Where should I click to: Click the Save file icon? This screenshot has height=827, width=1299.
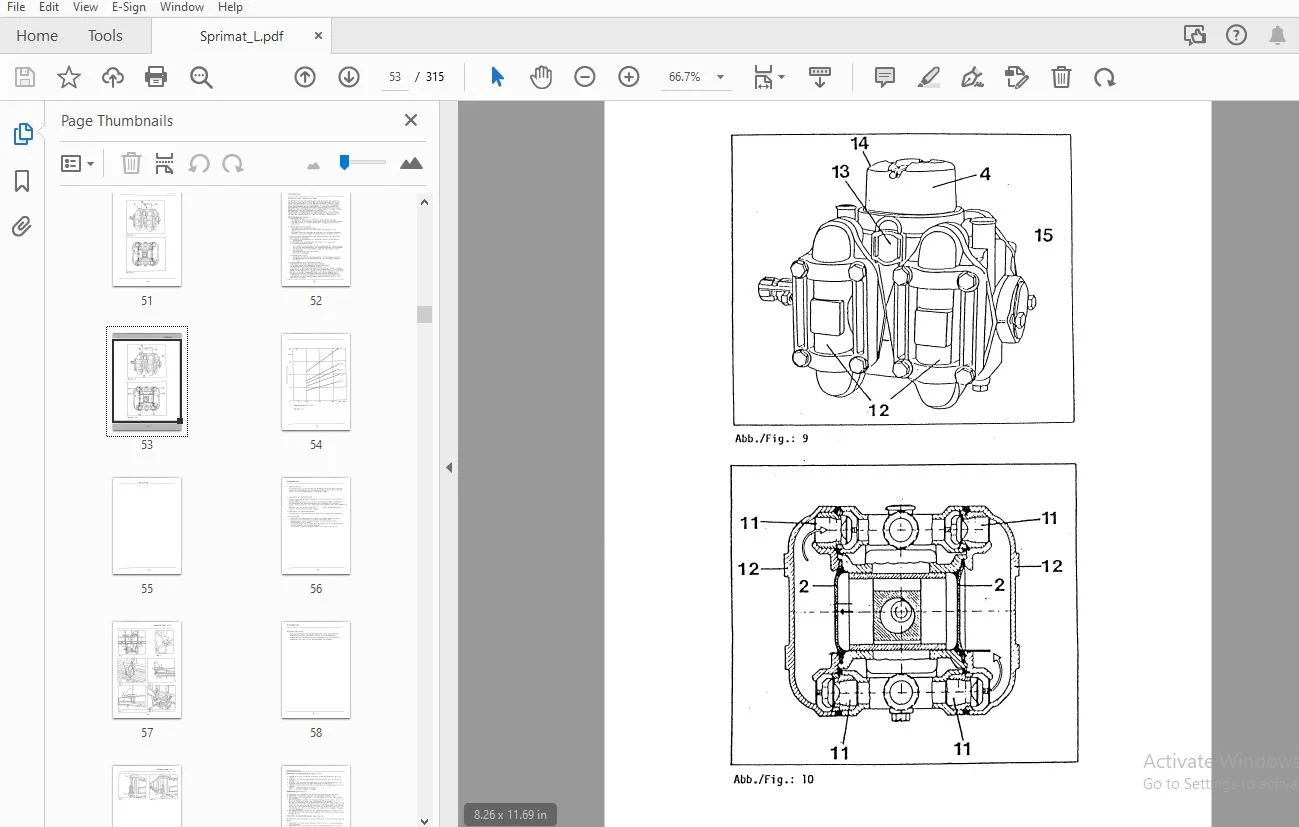click(25, 77)
